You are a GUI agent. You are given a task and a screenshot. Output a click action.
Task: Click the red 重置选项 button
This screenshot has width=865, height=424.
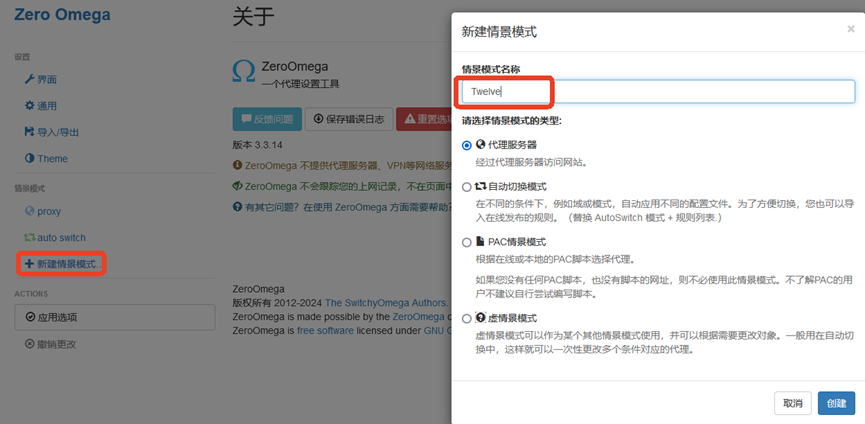[x=424, y=119]
